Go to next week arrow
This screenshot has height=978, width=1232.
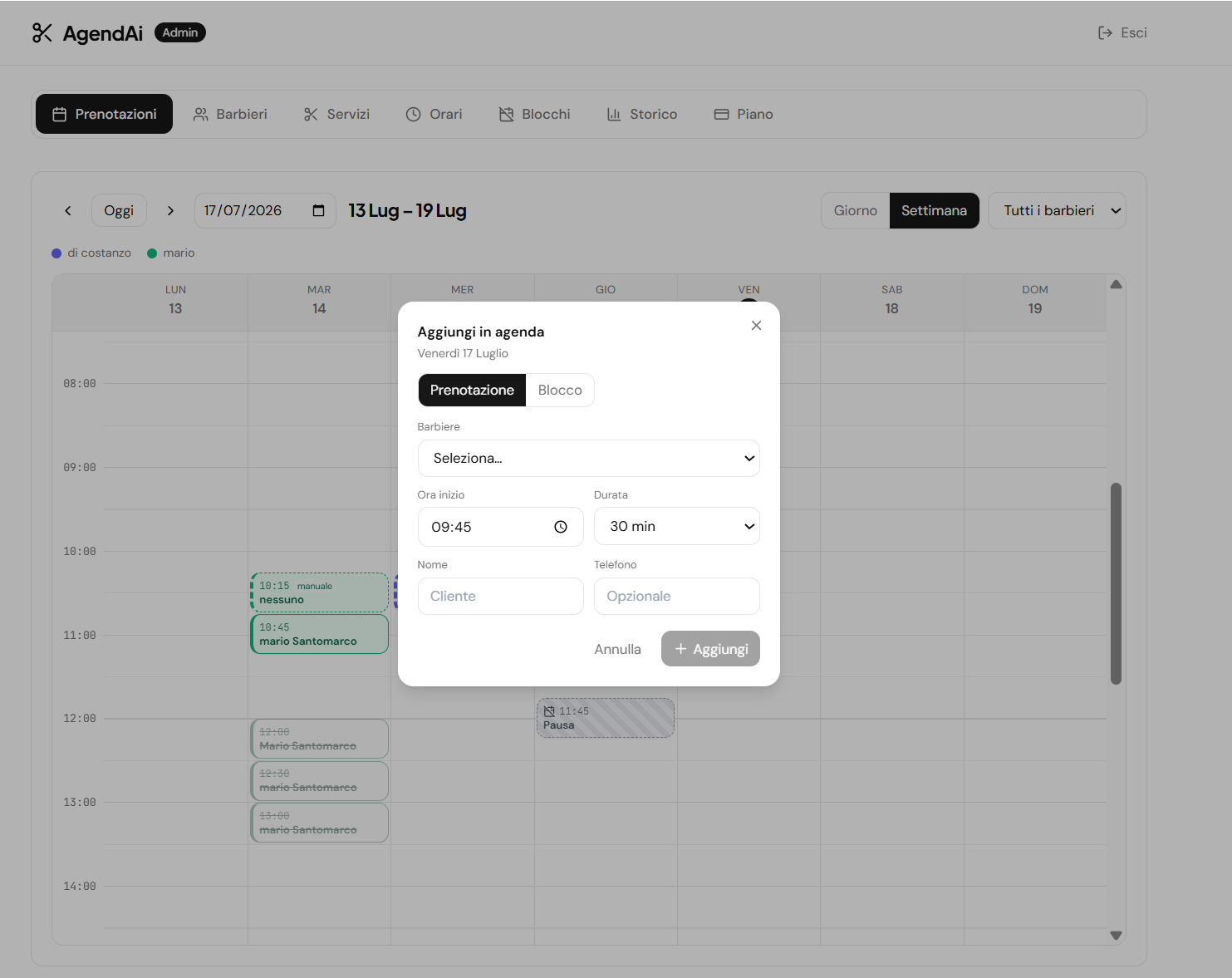170,210
